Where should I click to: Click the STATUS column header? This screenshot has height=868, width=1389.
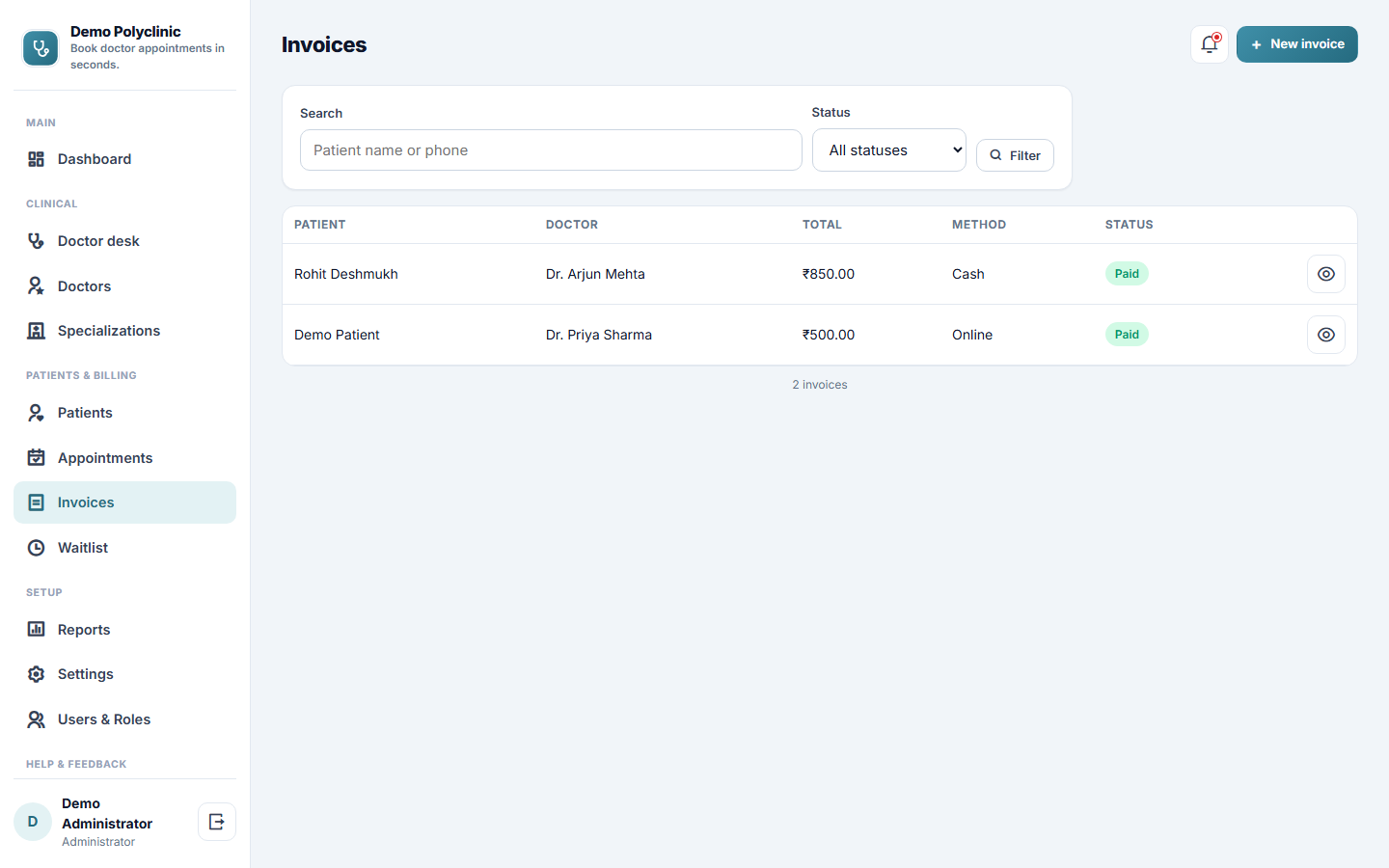coord(1130,225)
